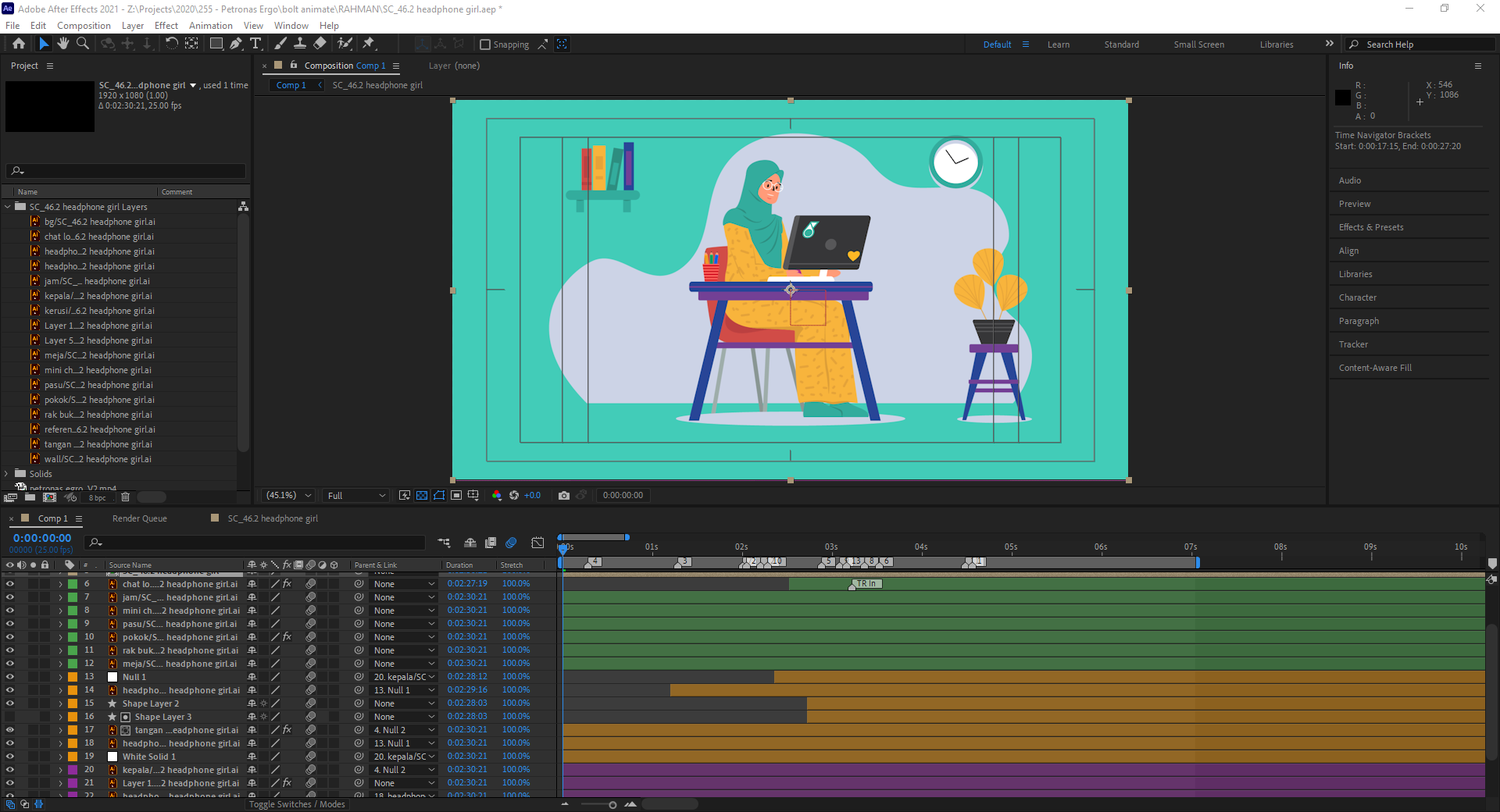Expand the Solids folder
1500x812 pixels.
[7, 474]
